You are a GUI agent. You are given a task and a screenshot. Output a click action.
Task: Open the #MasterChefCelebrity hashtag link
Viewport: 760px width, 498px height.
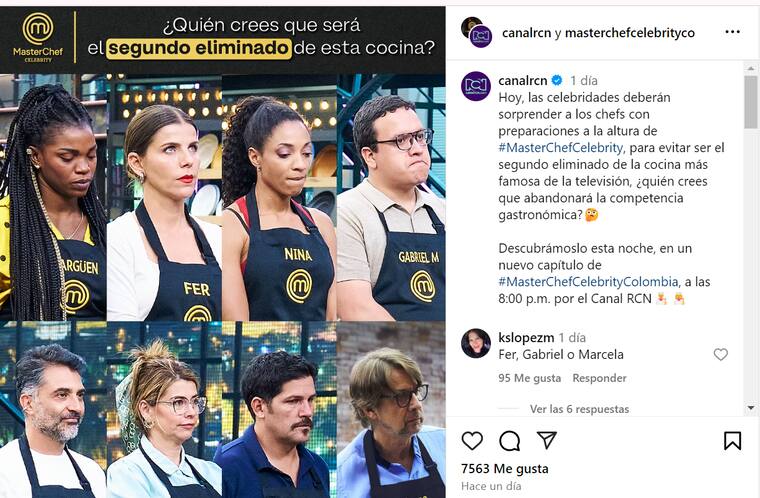[560, 147]
